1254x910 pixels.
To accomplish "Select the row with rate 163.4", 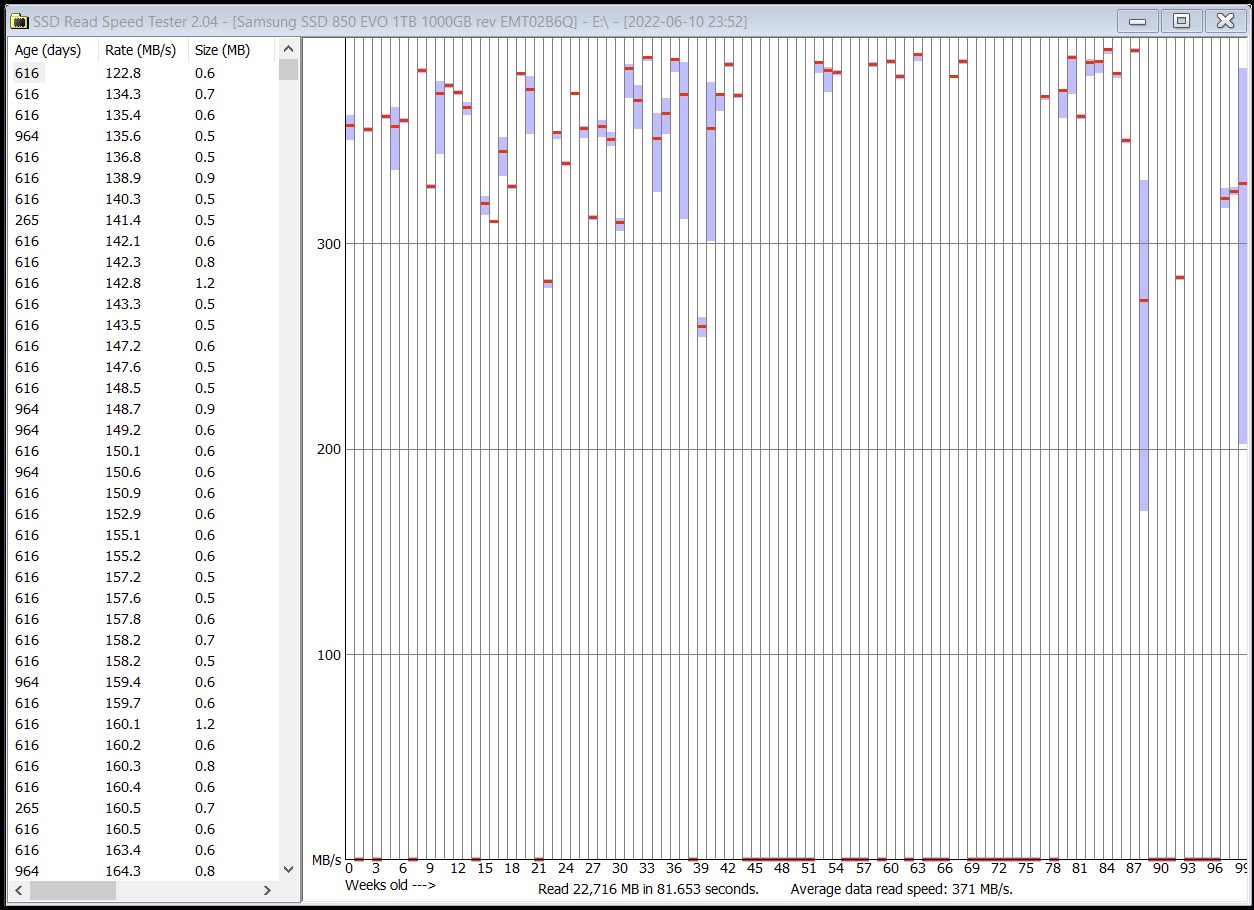I will coord(142,850).
